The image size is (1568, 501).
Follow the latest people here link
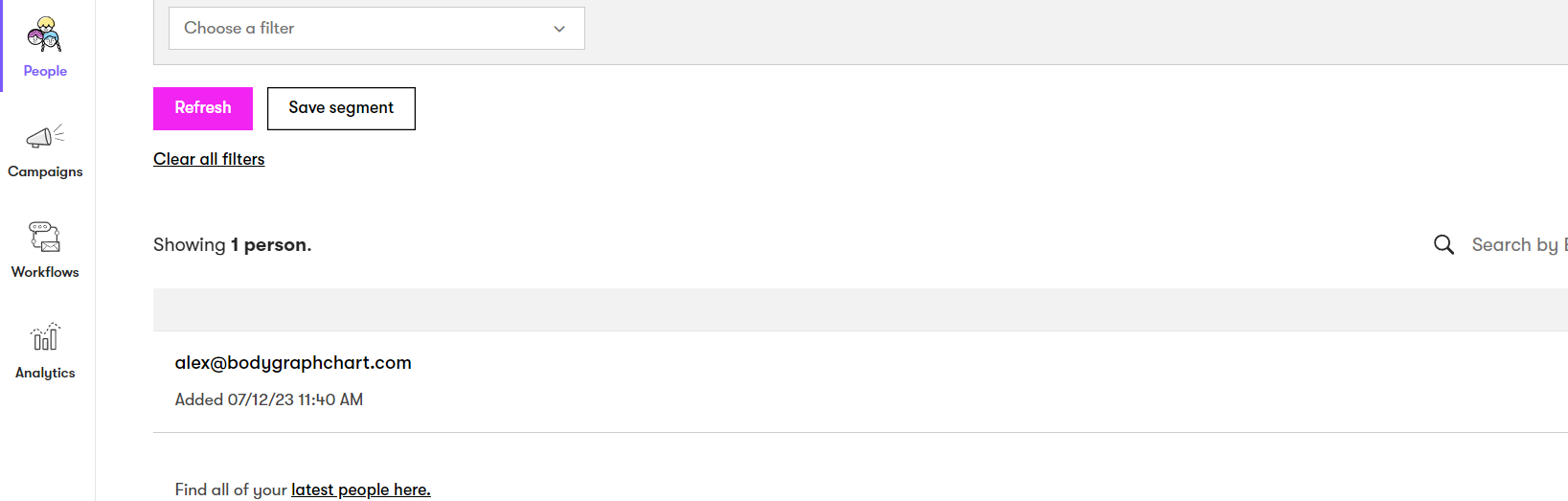tap(361, 490)
